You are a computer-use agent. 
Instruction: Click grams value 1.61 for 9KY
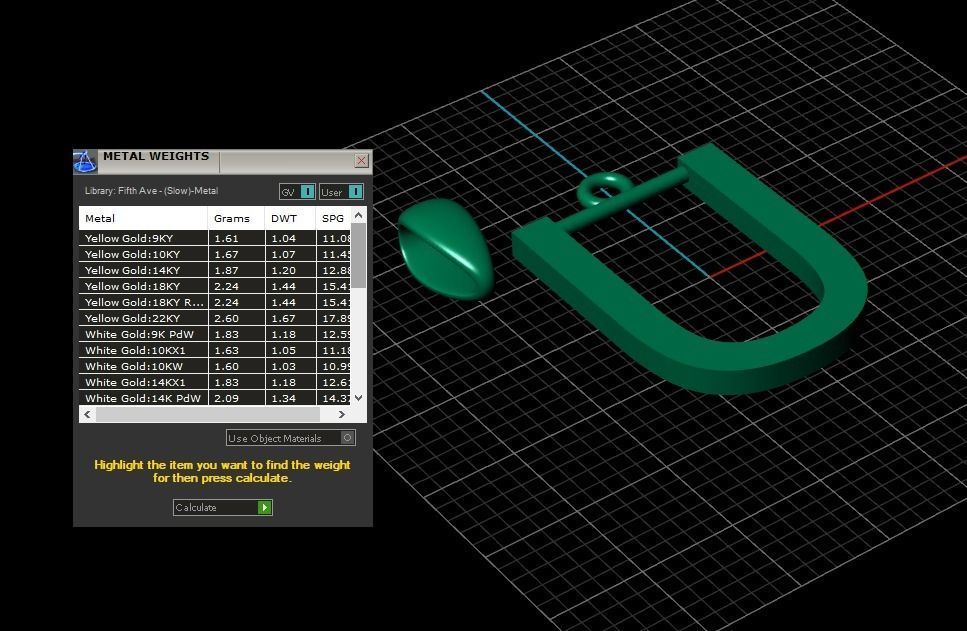226,238
